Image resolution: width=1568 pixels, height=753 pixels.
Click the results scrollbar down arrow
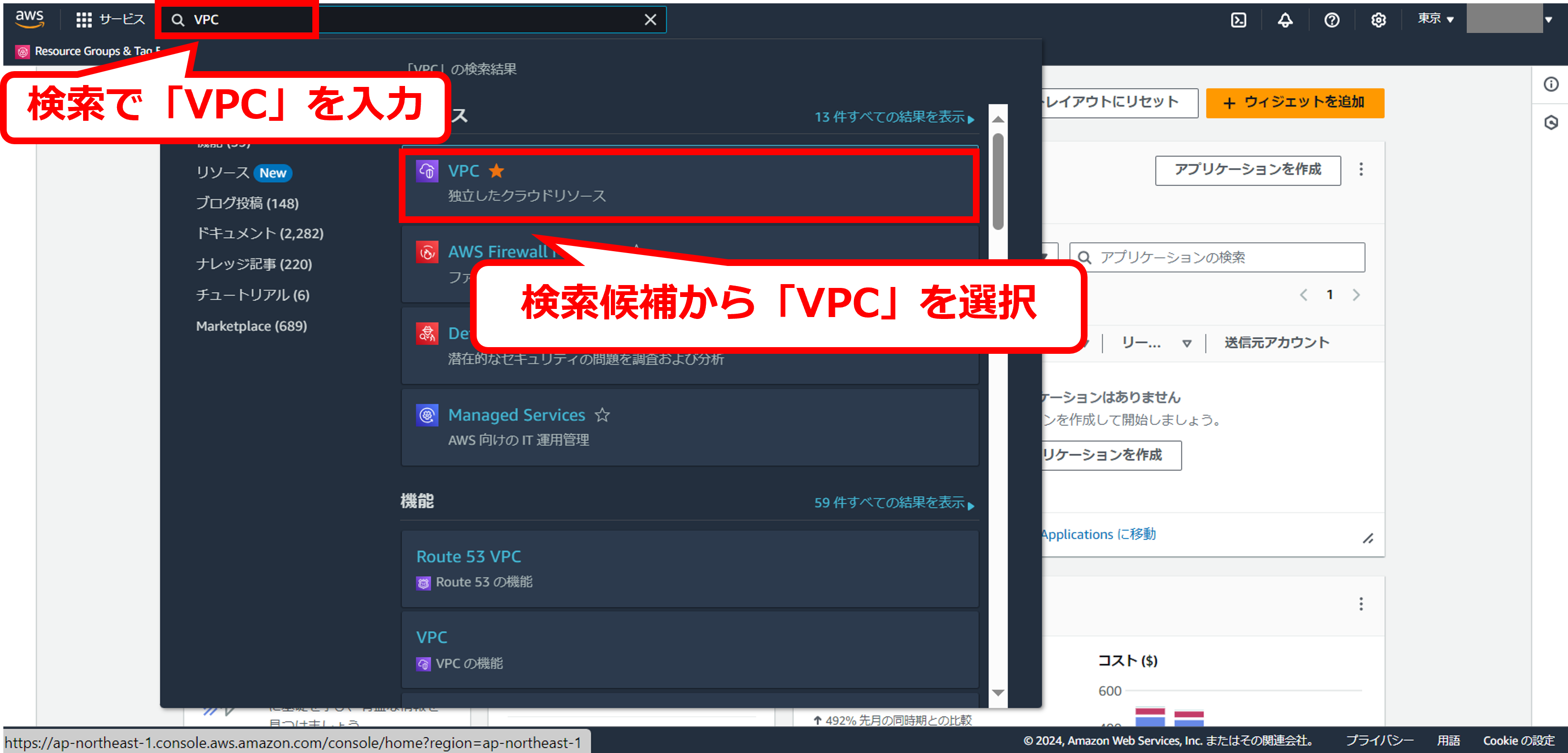point(998,693)
